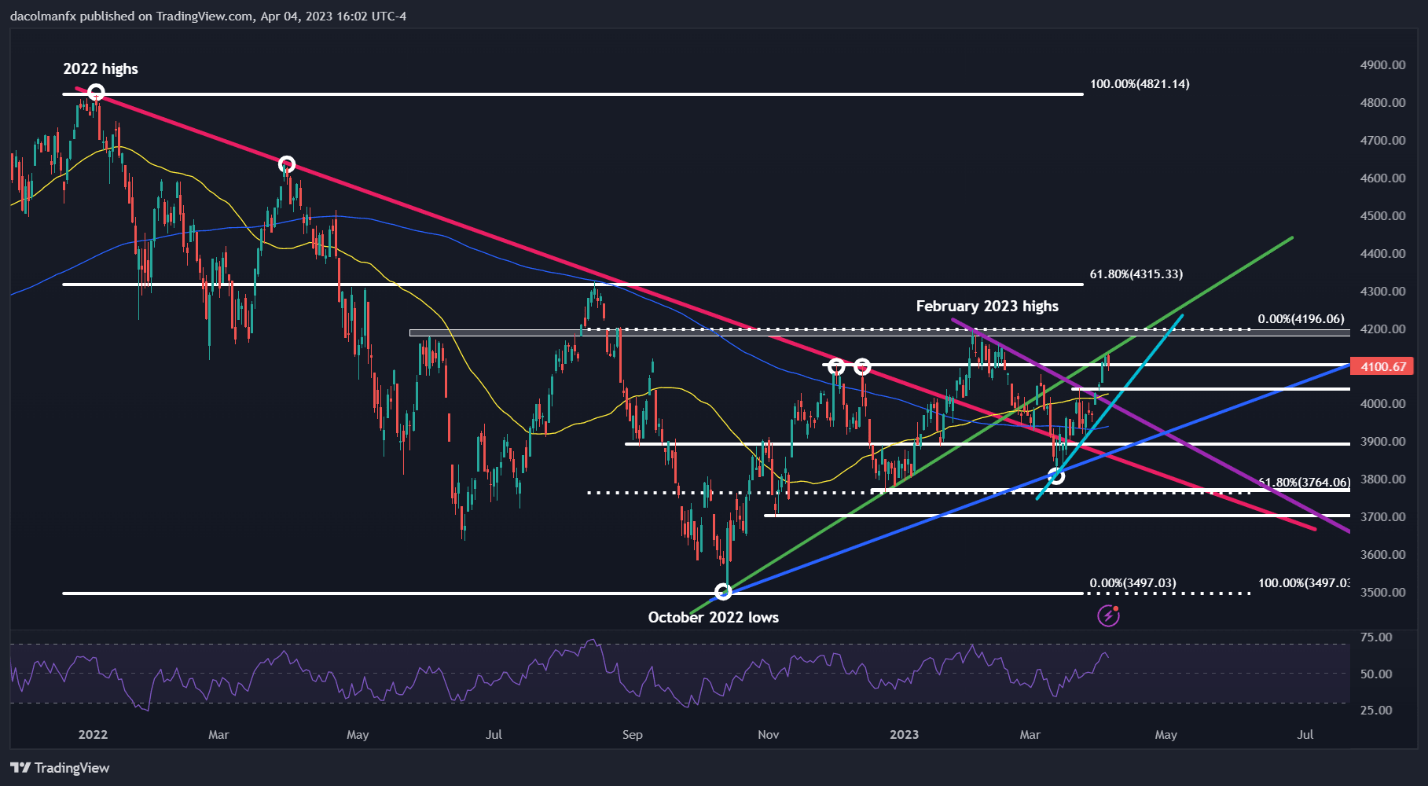Click the current price label 4100.67
The height and width of the screenshot is (786, 1428).
tap(1383, 367)
